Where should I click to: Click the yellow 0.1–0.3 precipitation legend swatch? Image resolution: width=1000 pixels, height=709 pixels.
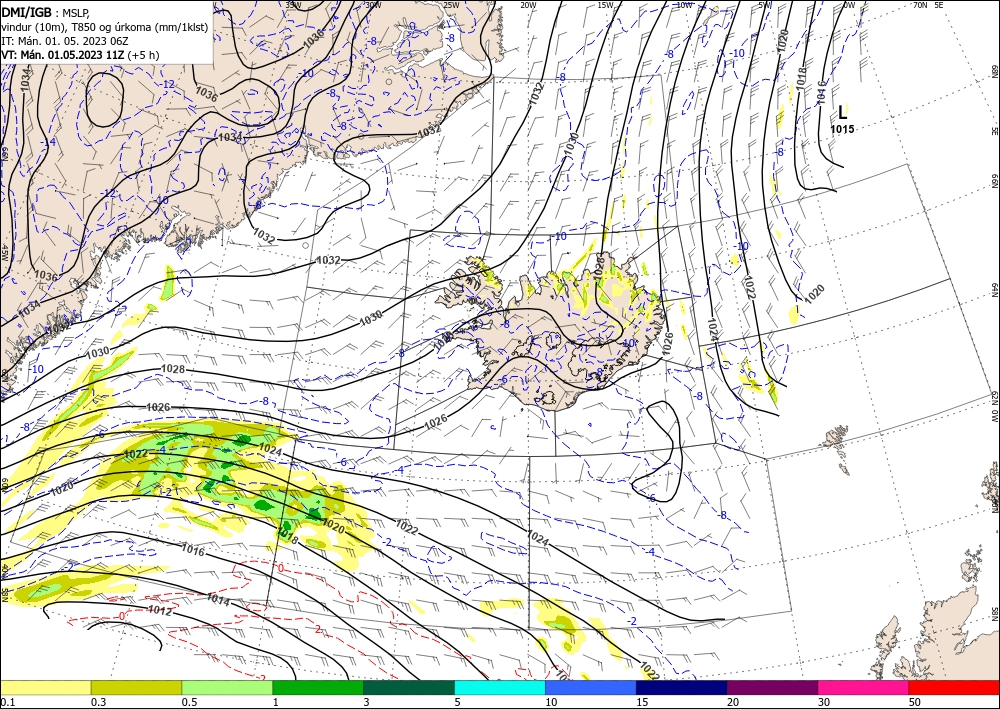(x=45, y=687)
